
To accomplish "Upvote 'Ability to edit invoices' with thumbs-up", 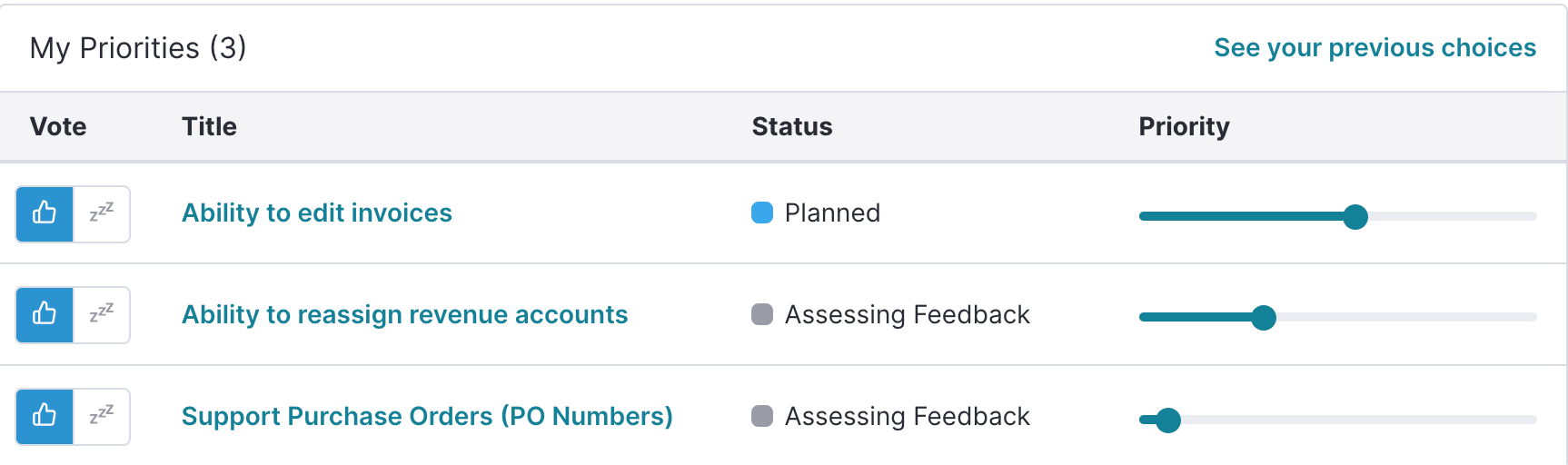I will click(x=45, y=214).
